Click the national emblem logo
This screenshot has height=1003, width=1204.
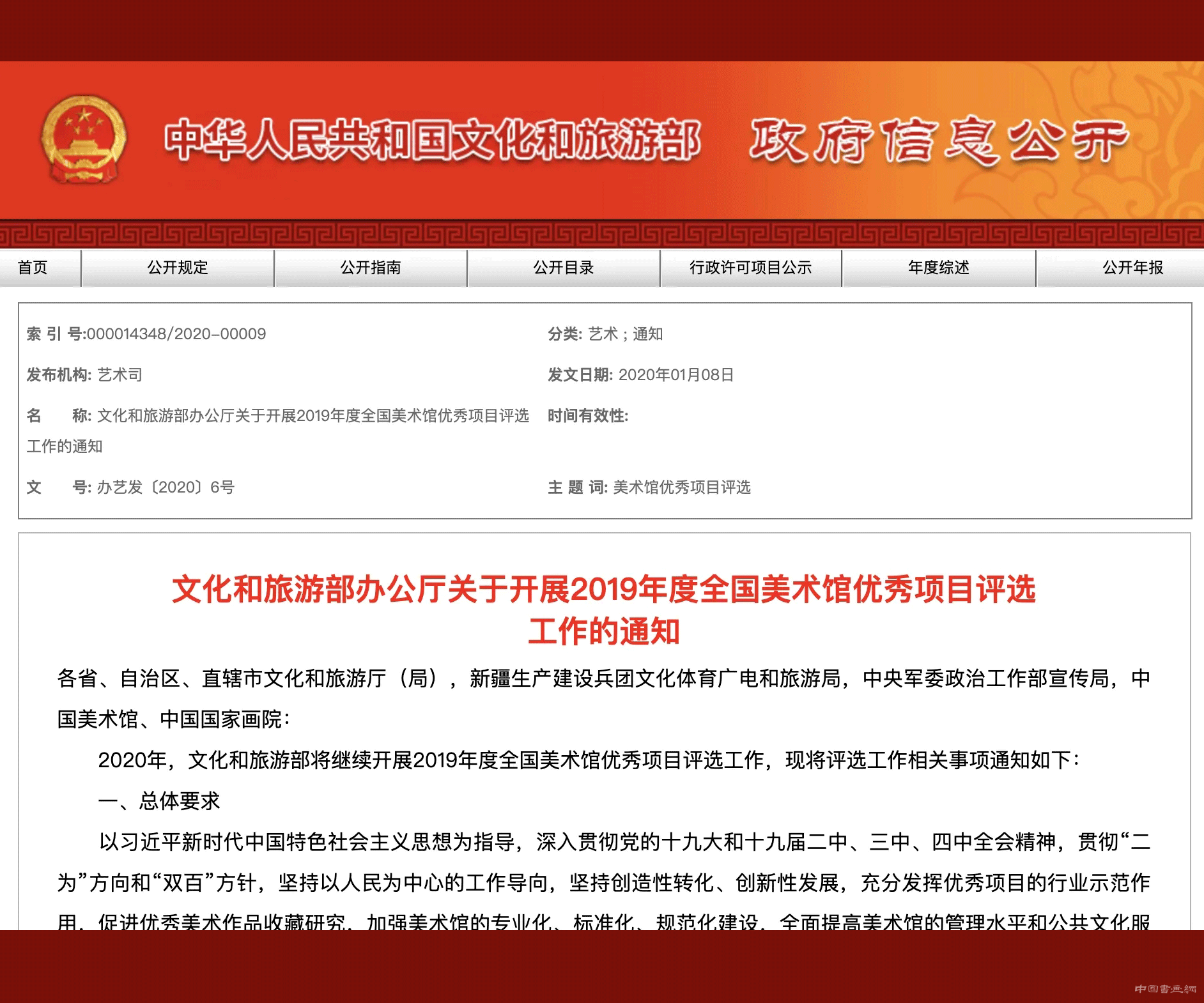(x=82, y=140)
